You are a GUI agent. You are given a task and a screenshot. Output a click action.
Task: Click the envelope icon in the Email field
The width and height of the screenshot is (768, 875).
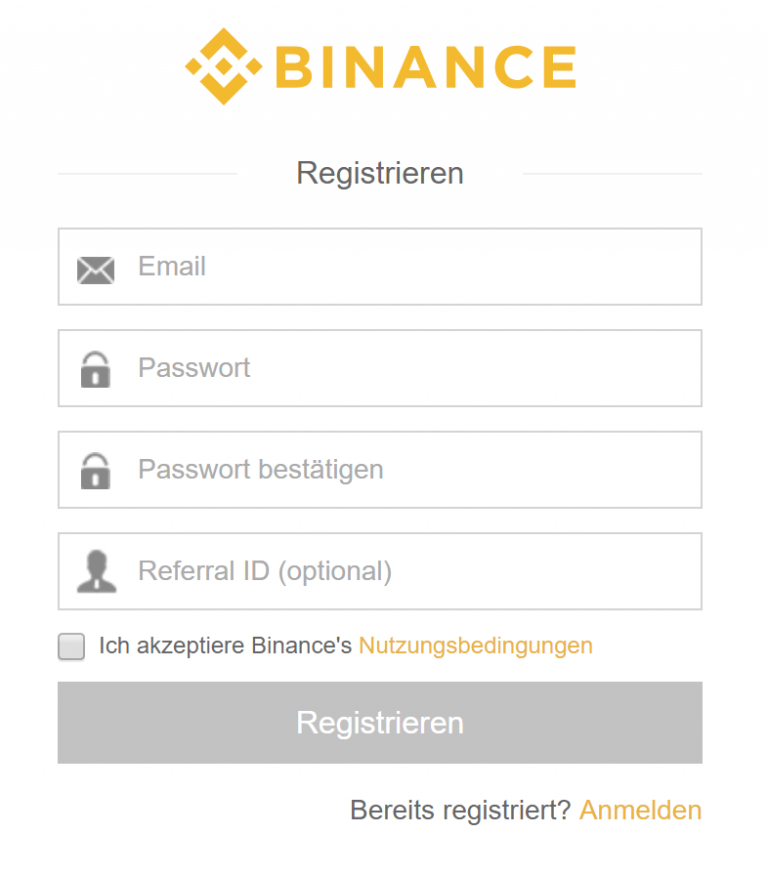(x=95, y=270)
